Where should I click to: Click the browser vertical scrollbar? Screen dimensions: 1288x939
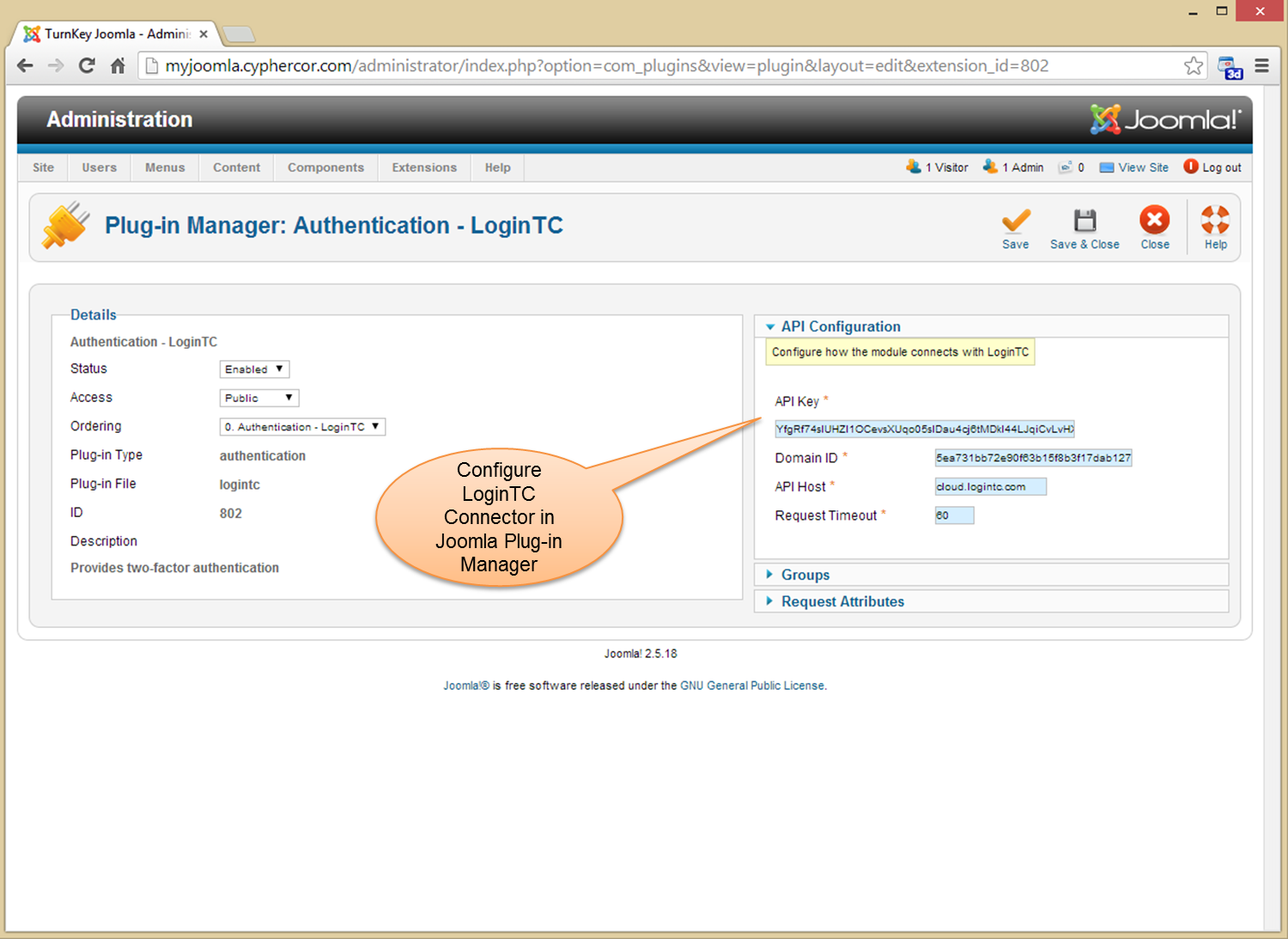[1273, 507]
